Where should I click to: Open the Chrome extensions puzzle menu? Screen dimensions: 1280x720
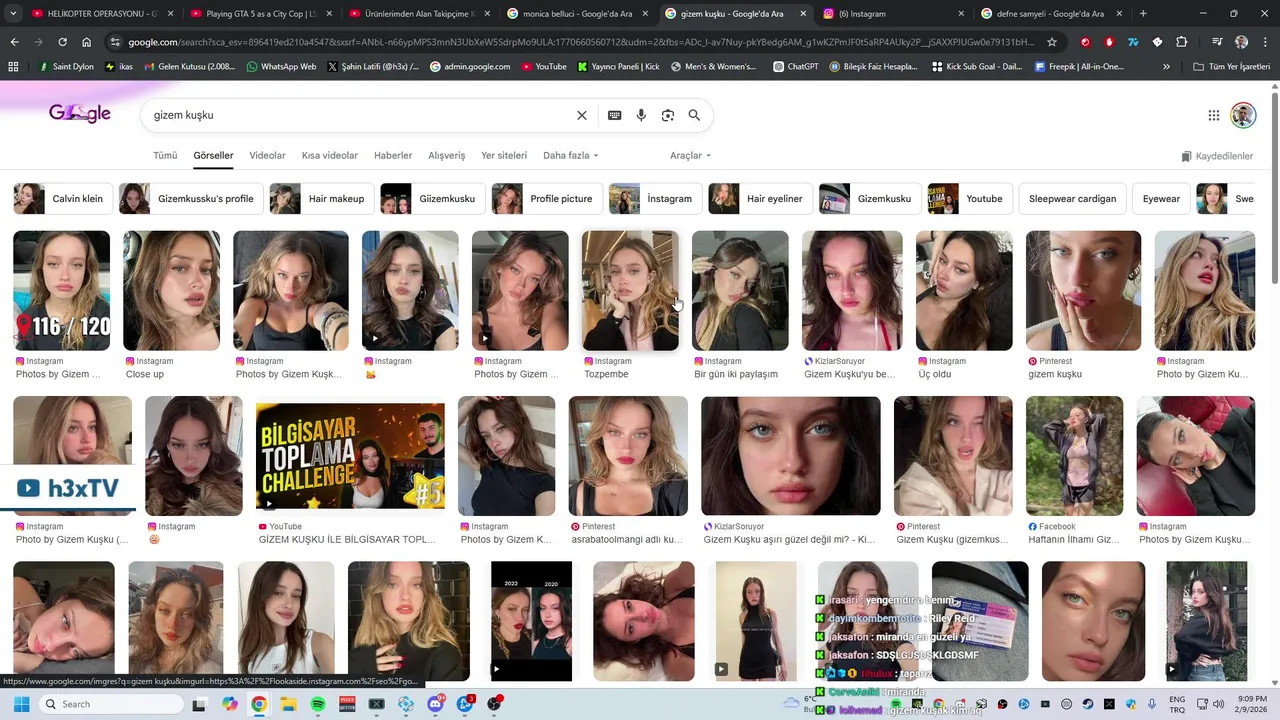1182,42
